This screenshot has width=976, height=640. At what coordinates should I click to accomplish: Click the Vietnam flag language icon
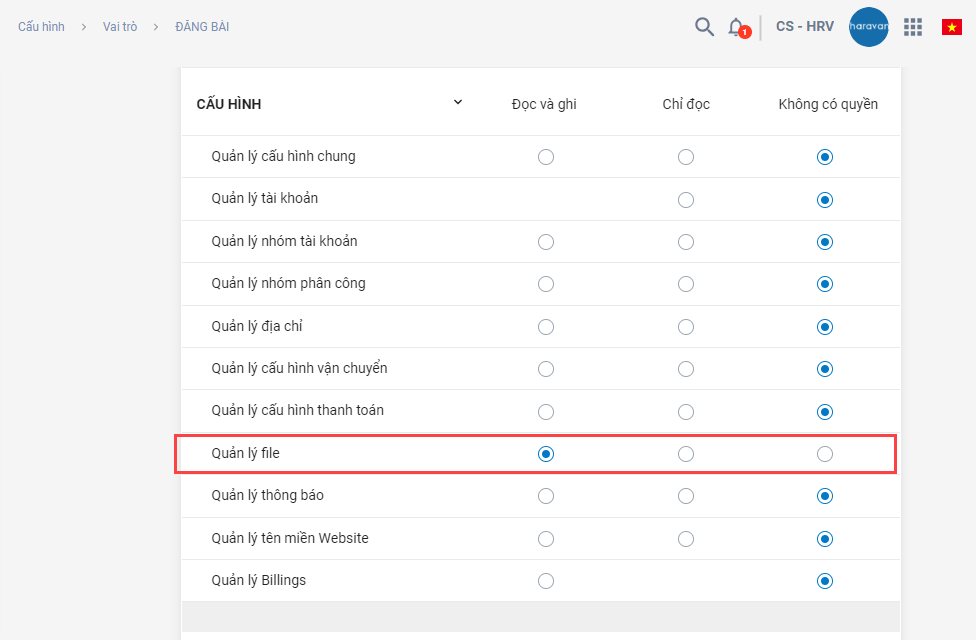coord(951,27)
